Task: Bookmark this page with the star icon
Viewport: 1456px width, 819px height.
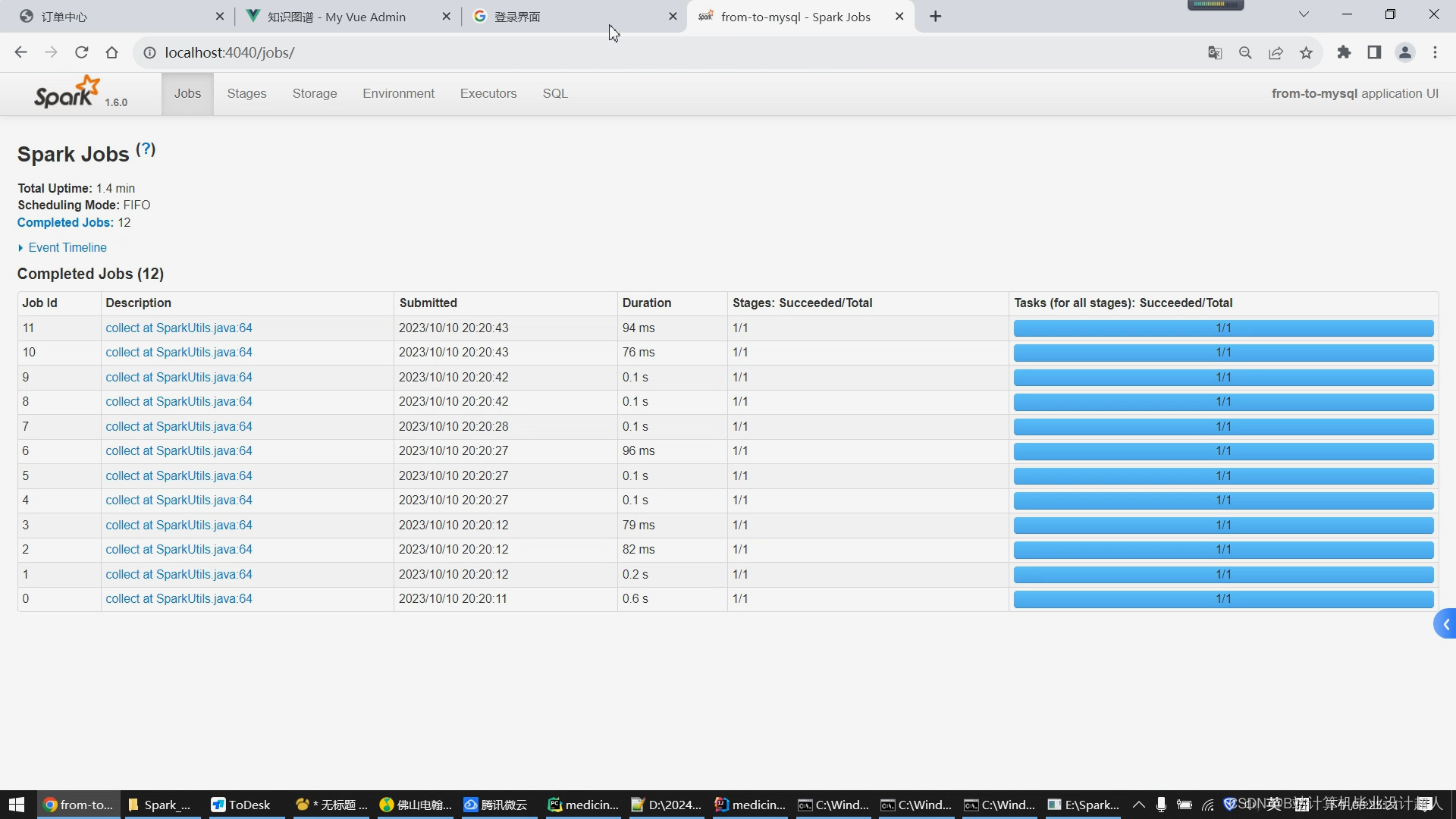Action: 1306,52
